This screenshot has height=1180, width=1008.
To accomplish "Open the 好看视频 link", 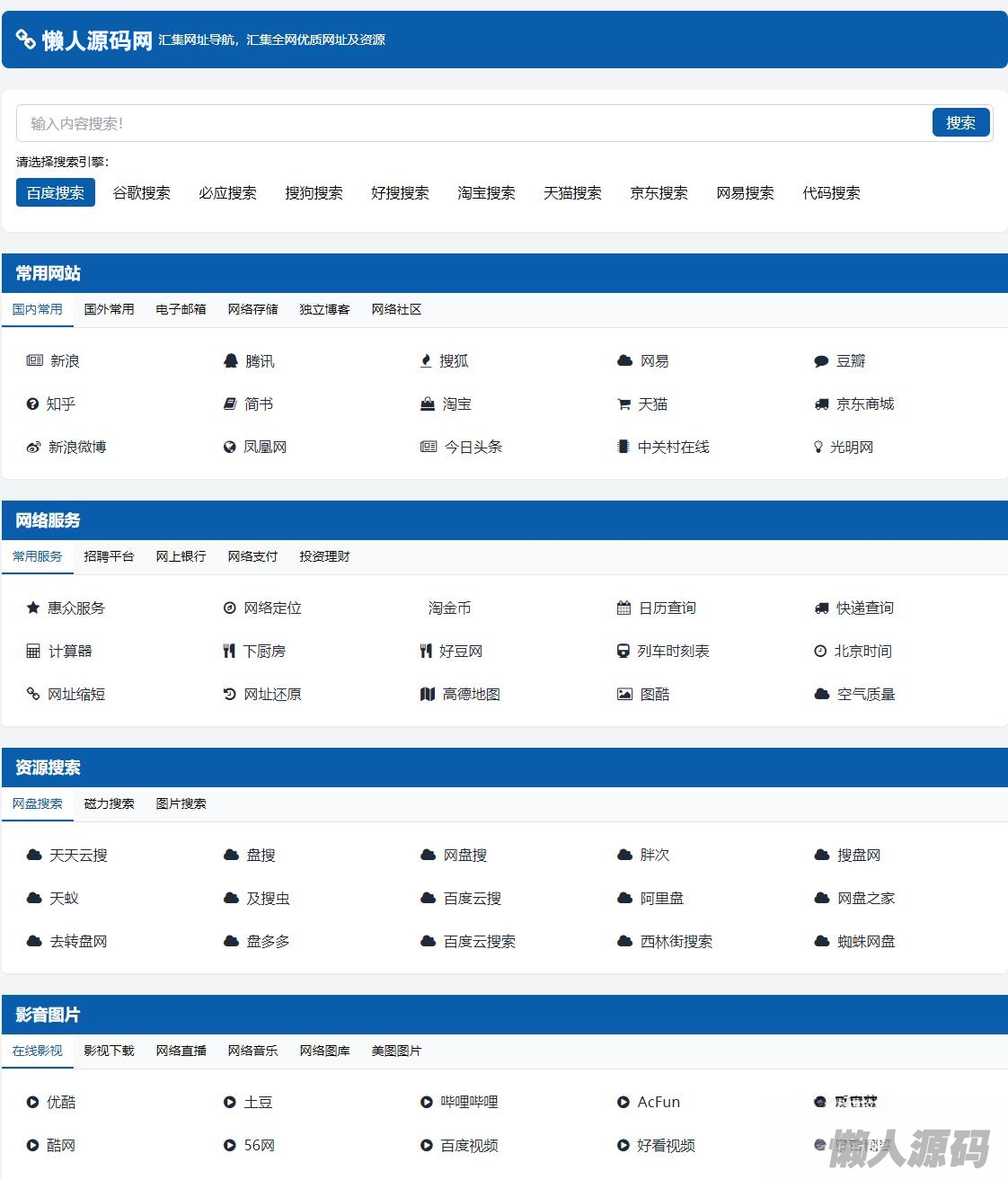I will coord(666,1146).
